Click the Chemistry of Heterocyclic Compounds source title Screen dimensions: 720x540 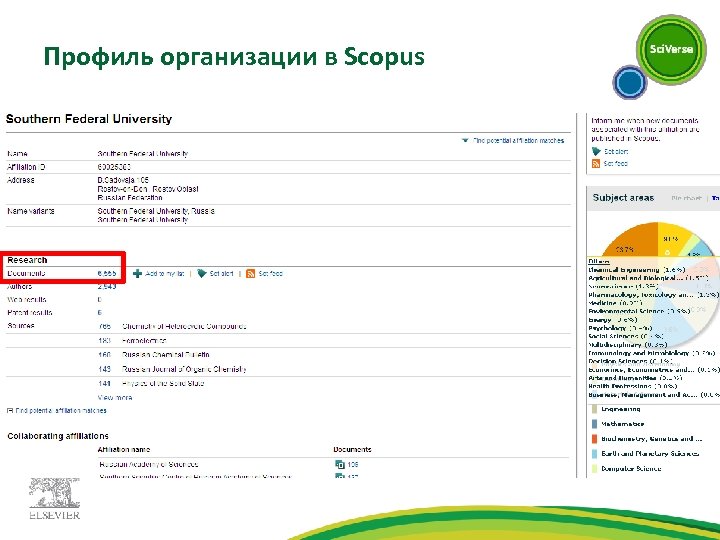pos(184,326)
